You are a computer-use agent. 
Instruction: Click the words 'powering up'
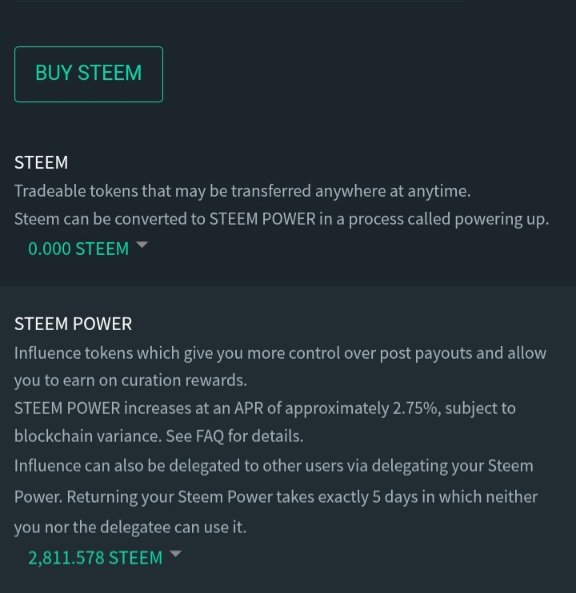(x=501, y=220)
